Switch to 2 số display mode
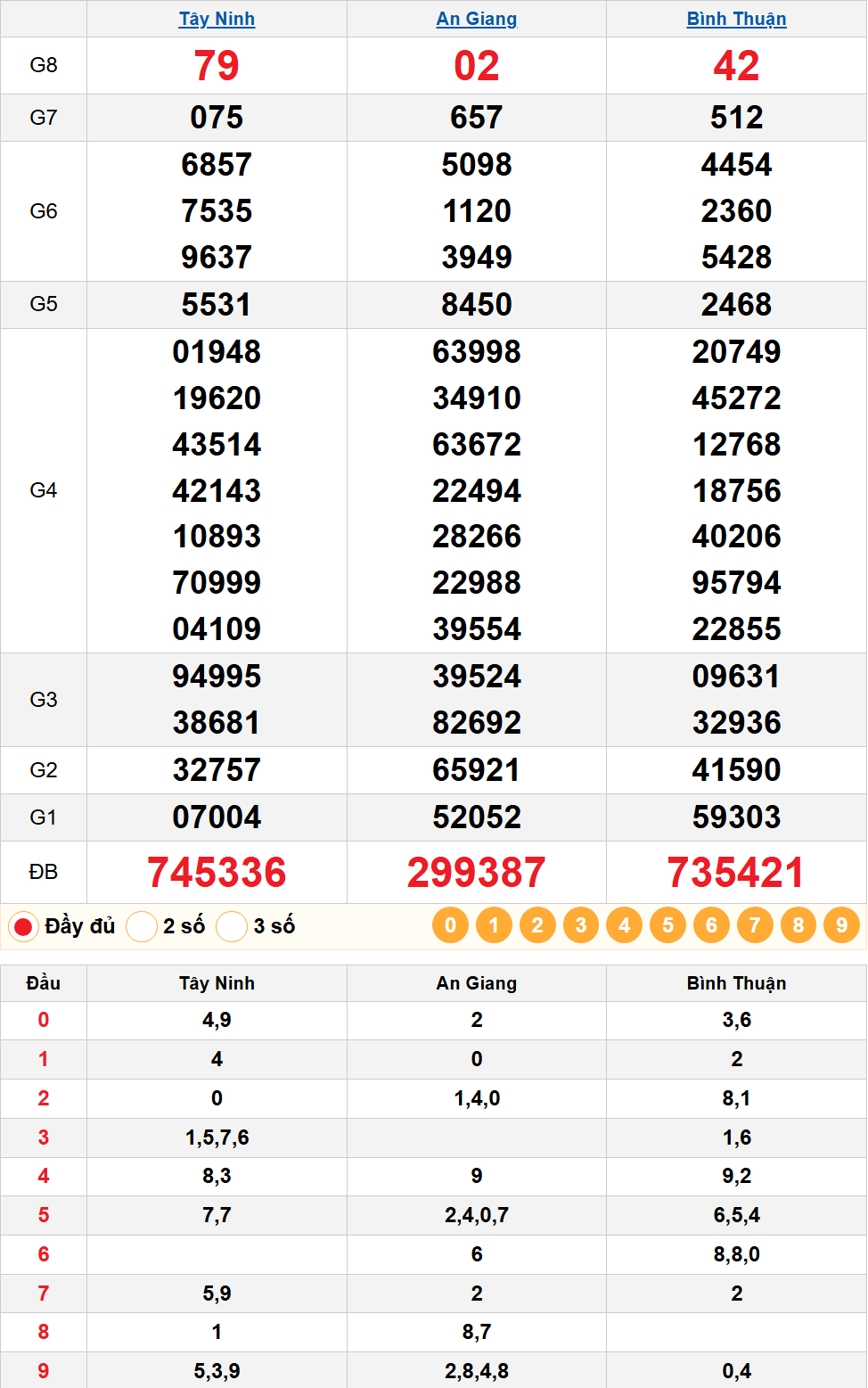 (142, 927)
